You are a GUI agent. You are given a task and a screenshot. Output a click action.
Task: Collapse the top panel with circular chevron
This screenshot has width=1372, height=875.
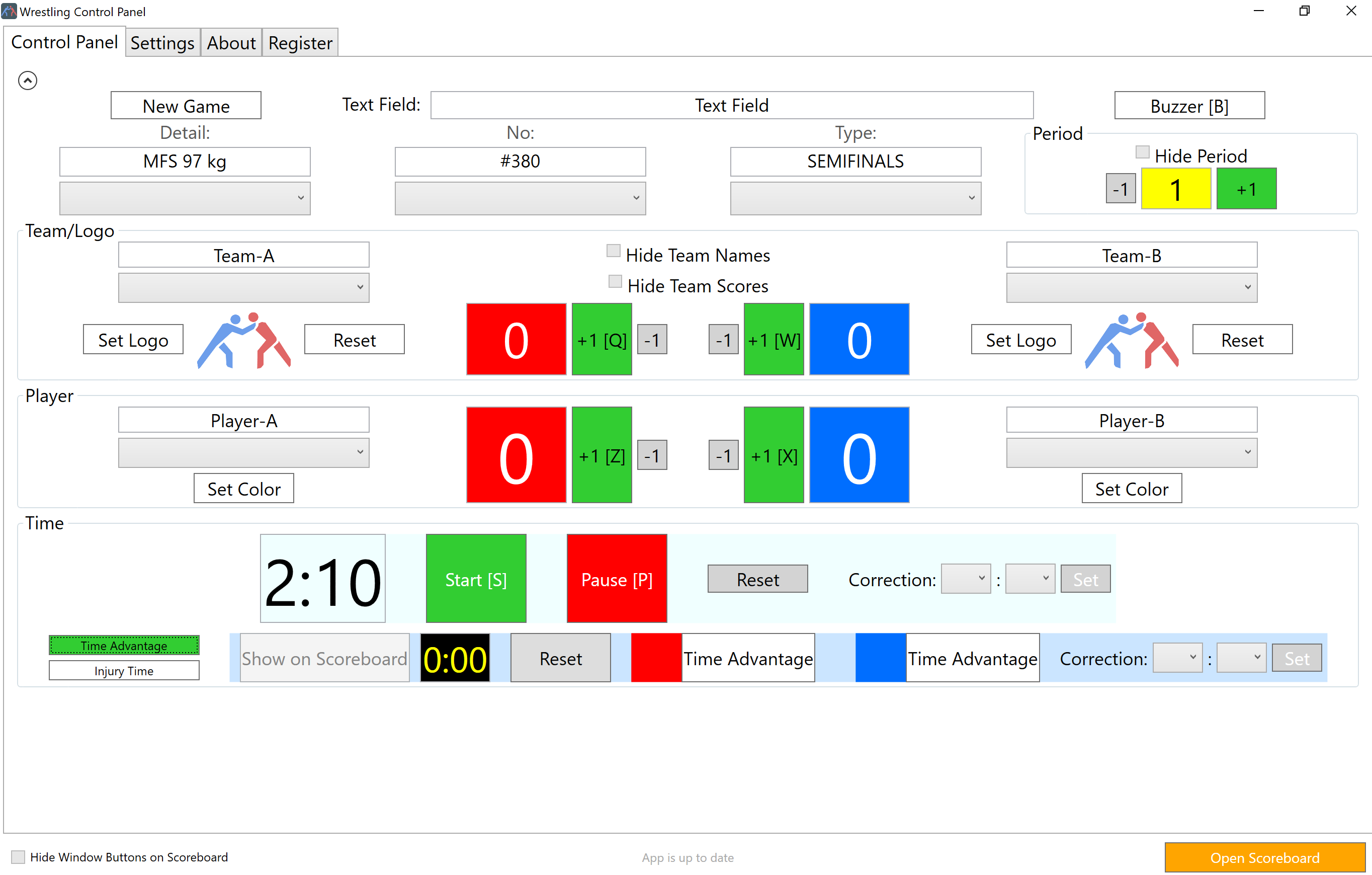click(27, 81)
